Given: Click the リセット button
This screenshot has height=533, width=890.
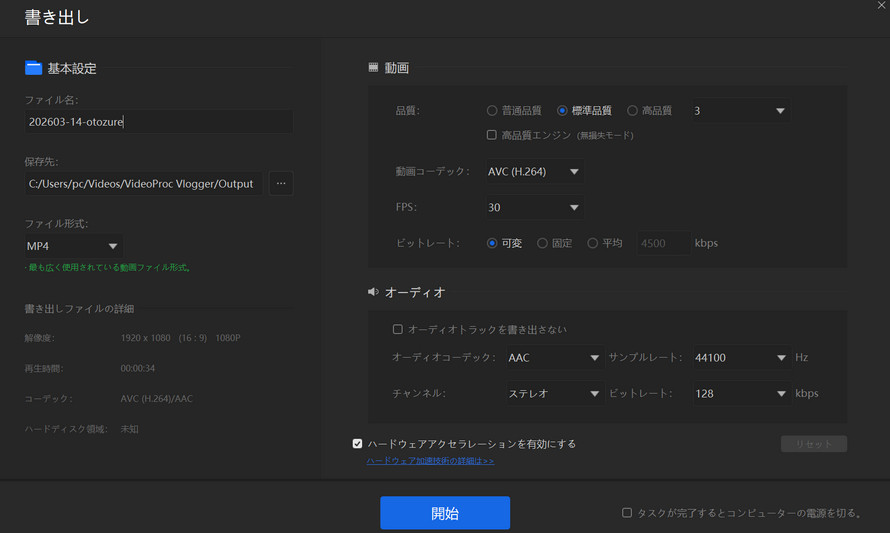Looking at the screenshot, I should click(813, 444).
